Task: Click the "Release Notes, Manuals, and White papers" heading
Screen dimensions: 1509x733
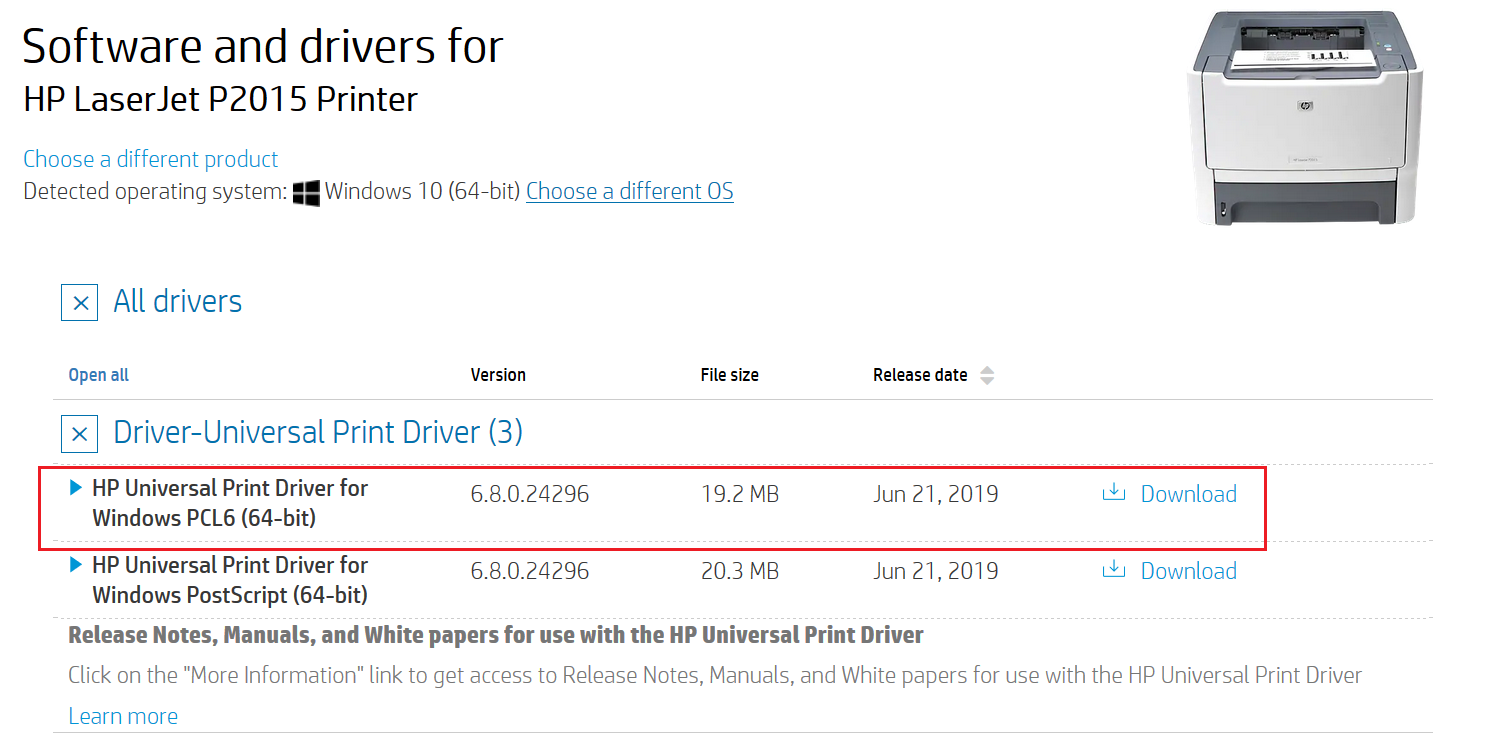Action: click(496, 635)
